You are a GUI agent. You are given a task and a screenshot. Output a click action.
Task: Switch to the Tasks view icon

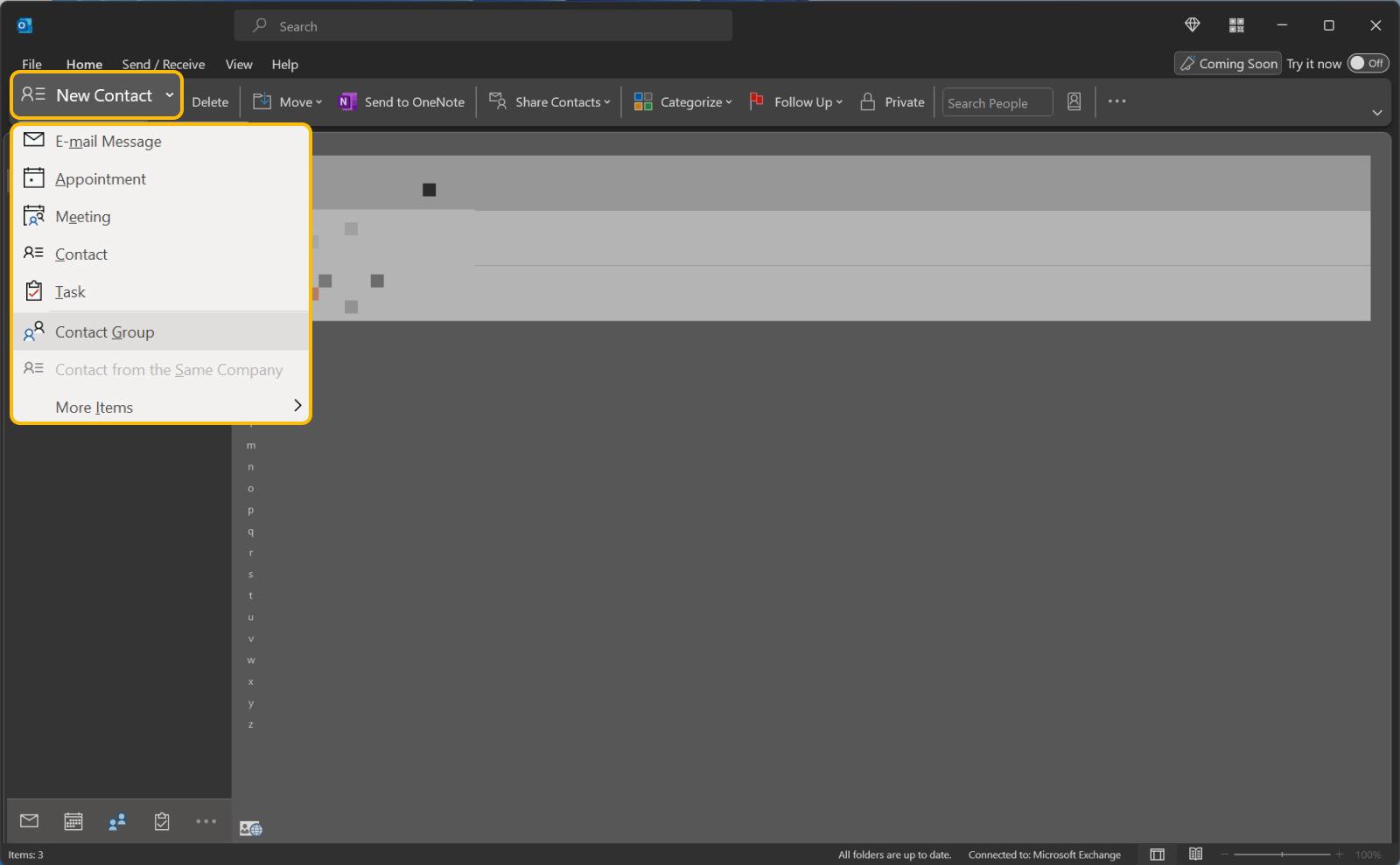[162, 821]
